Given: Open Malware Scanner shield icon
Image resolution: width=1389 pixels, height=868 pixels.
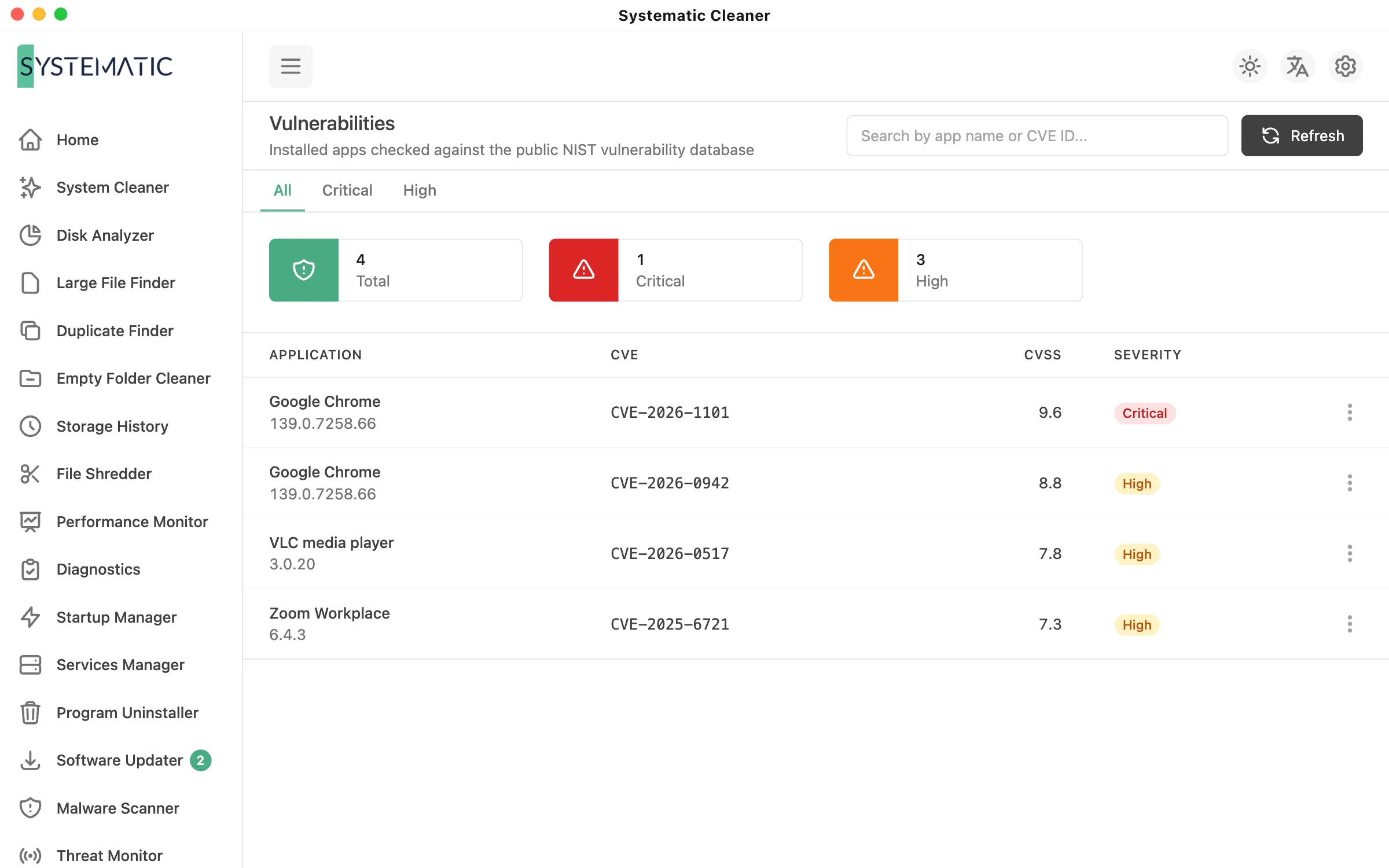Looking at the screenshot, I should (x=30, y=808).
